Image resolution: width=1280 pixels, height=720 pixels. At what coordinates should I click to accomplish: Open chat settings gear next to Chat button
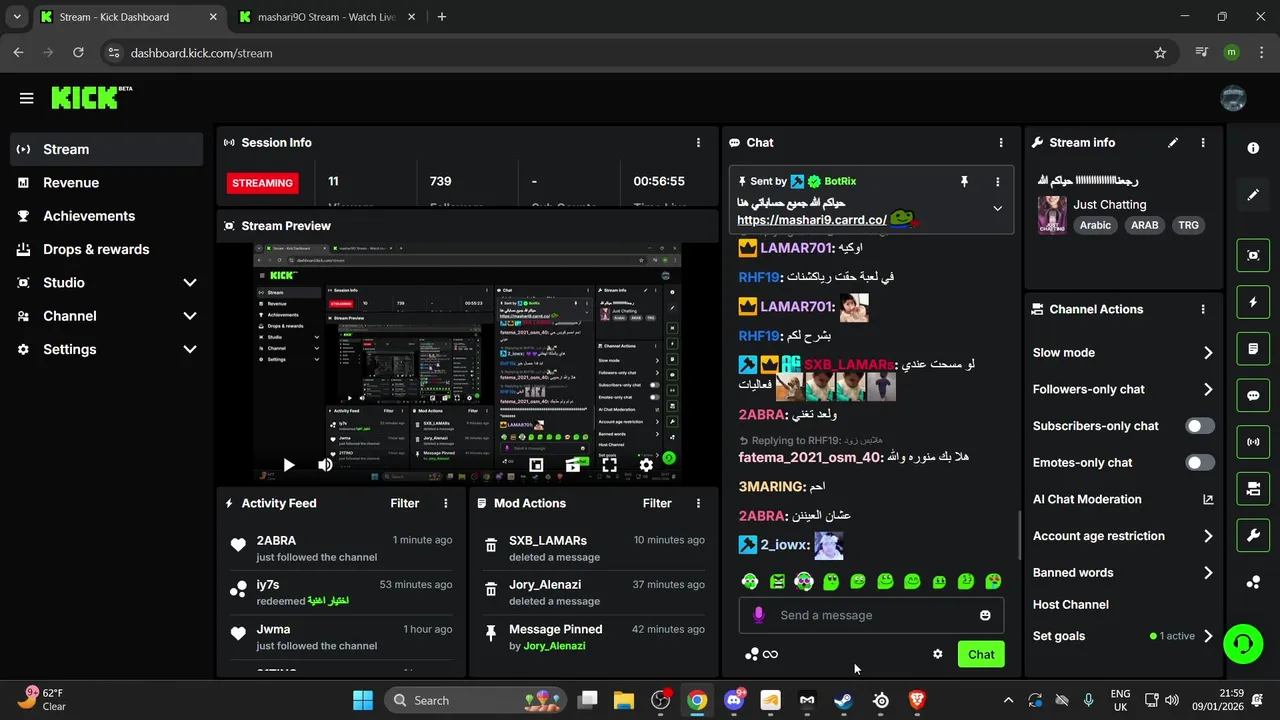pyautogui.click(x=937, y=654)
